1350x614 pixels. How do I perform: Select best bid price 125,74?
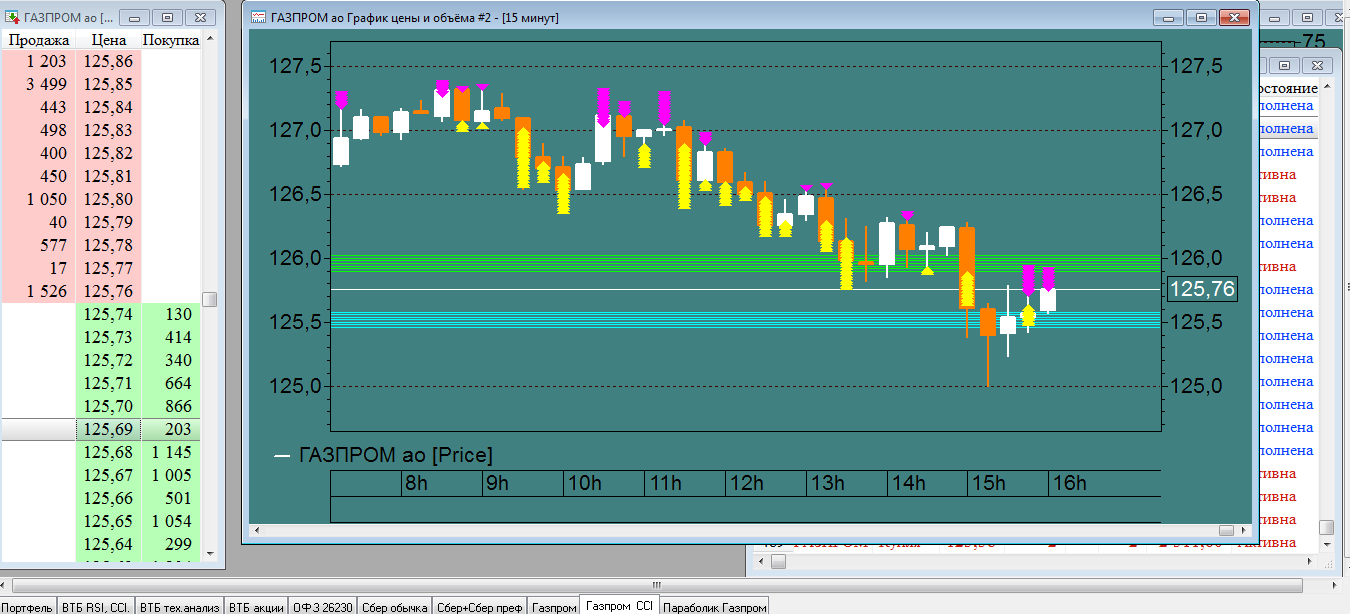[108, 314]
